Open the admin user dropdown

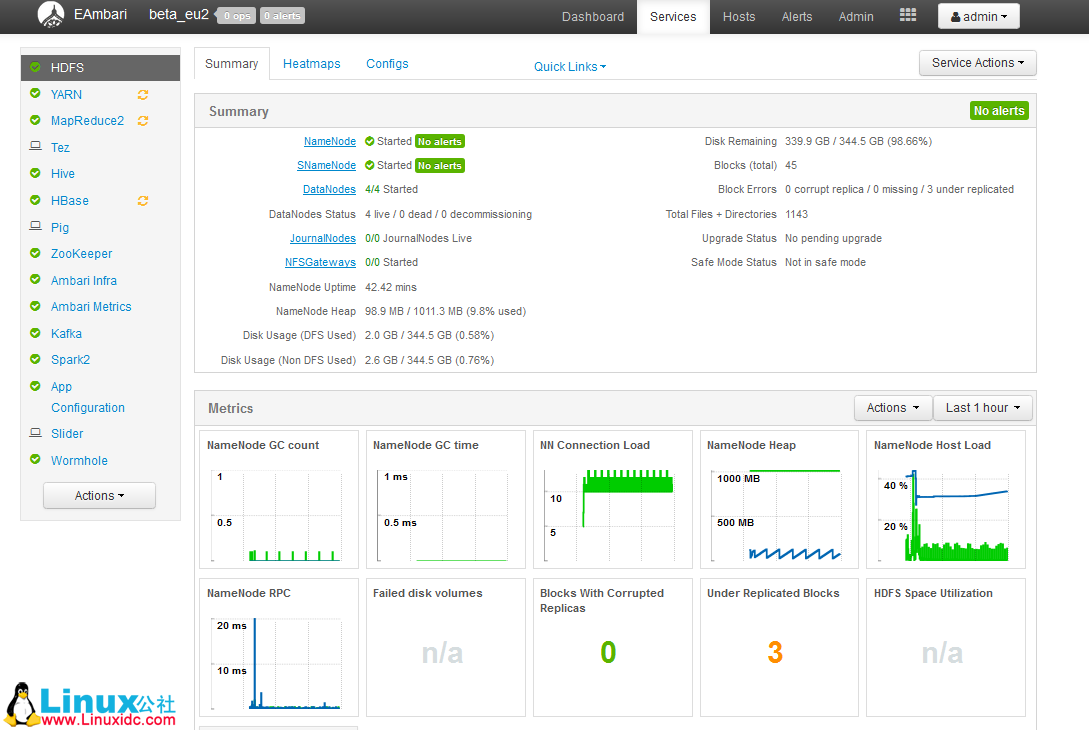[x=978, y=17]
